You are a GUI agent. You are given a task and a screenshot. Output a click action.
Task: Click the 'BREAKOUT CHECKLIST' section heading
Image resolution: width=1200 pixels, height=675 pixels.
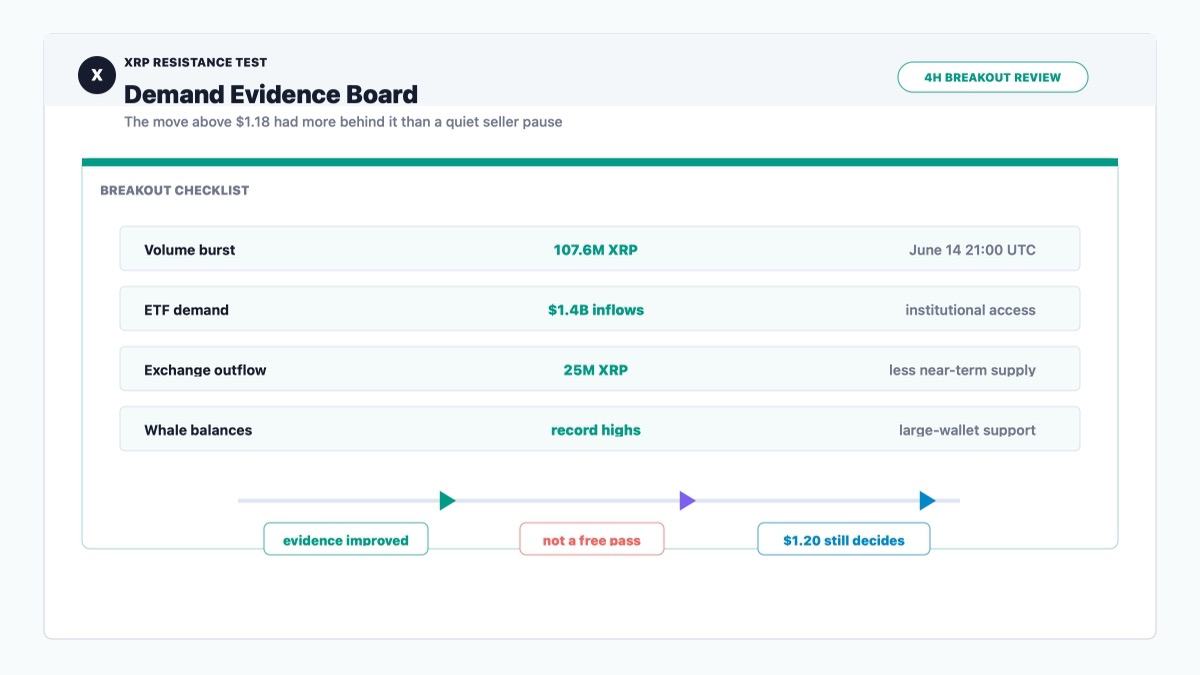pyautogui.click(x=174, y=190)
